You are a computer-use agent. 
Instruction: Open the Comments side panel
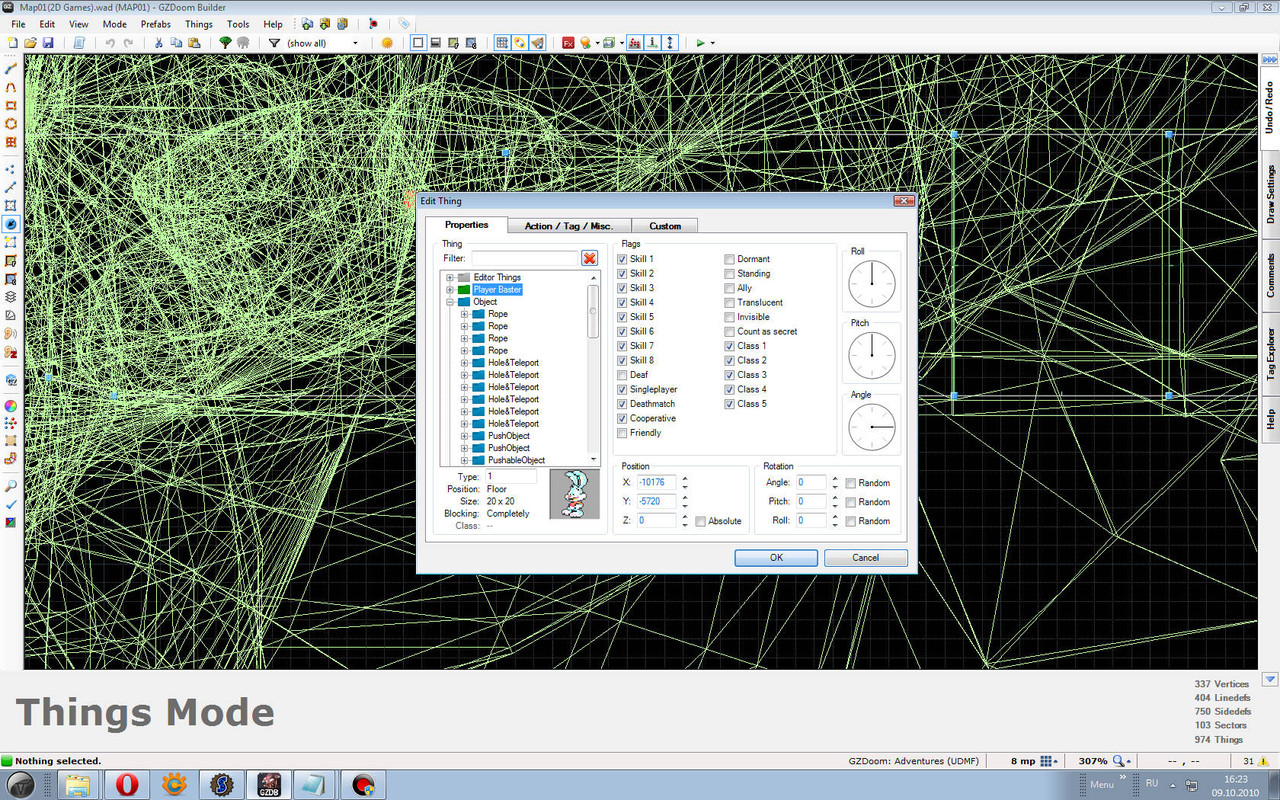[1270, 276]
